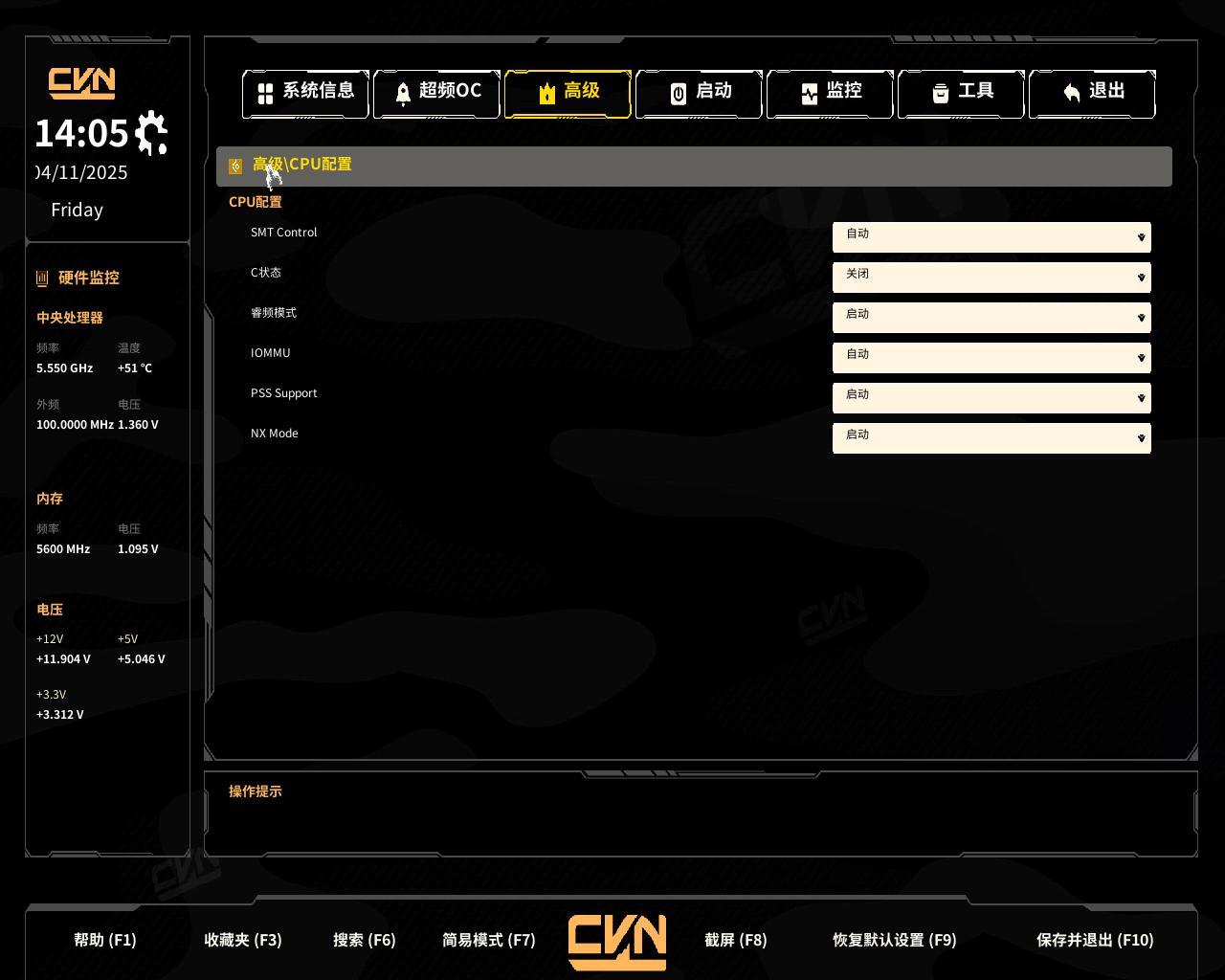Image resolution: width=1225 pixels, height=980 pixels.
Task: Click the 5600 MHz memory frequency value
Action: pyautogui.click(x=63, y=549)
